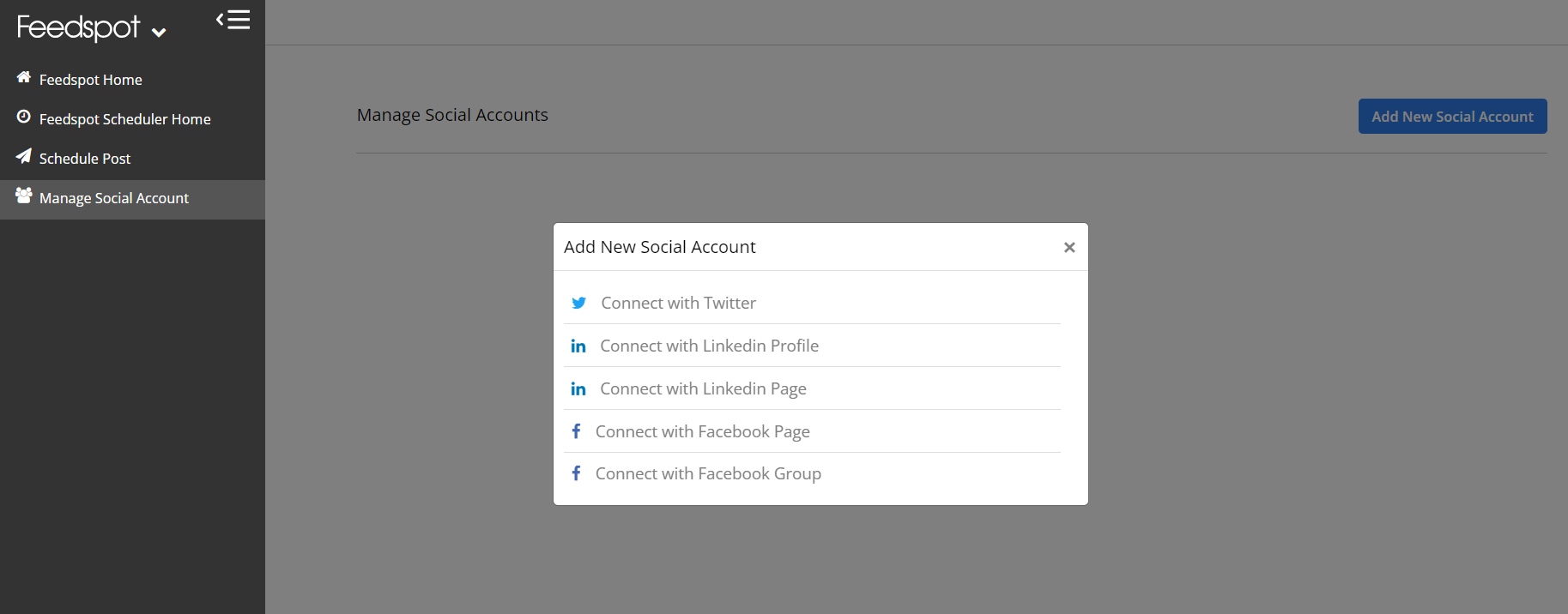1568x614 pixels.
Task: Choose Connect with Facebook Group
Action: tap(709, 473)
